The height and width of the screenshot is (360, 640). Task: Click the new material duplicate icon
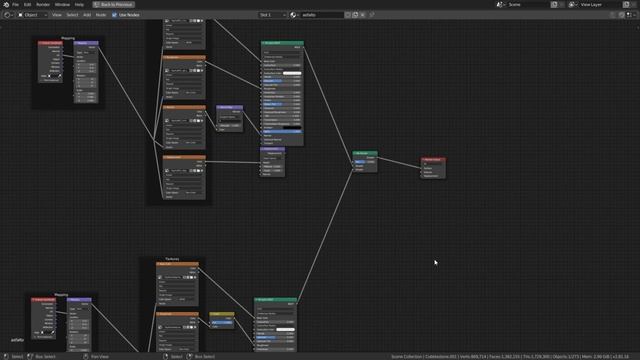click(x=355, y=15)
